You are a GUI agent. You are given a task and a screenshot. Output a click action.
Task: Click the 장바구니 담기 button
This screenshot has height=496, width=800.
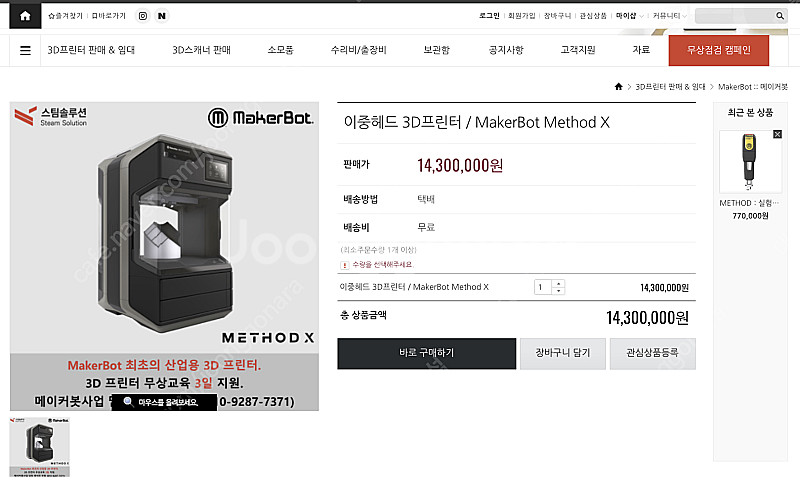pos(563,353)
